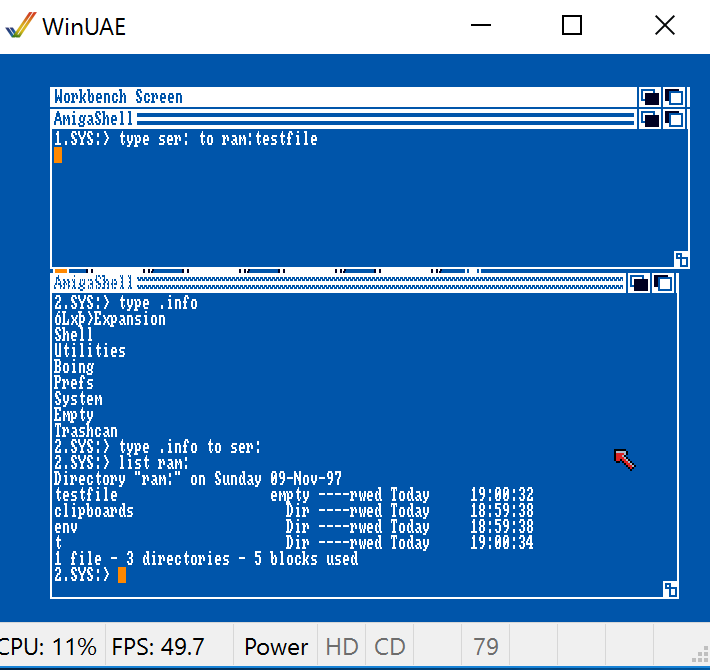The image size is (710, 670).
Task: Click the Workbench Screen depth gadget, dark square
Action: 649,97
